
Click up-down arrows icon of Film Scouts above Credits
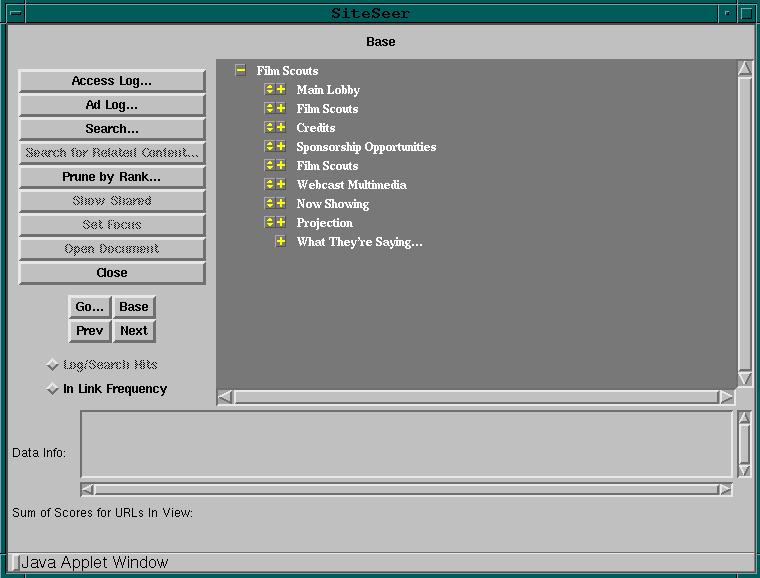click(x=269, y=109)
